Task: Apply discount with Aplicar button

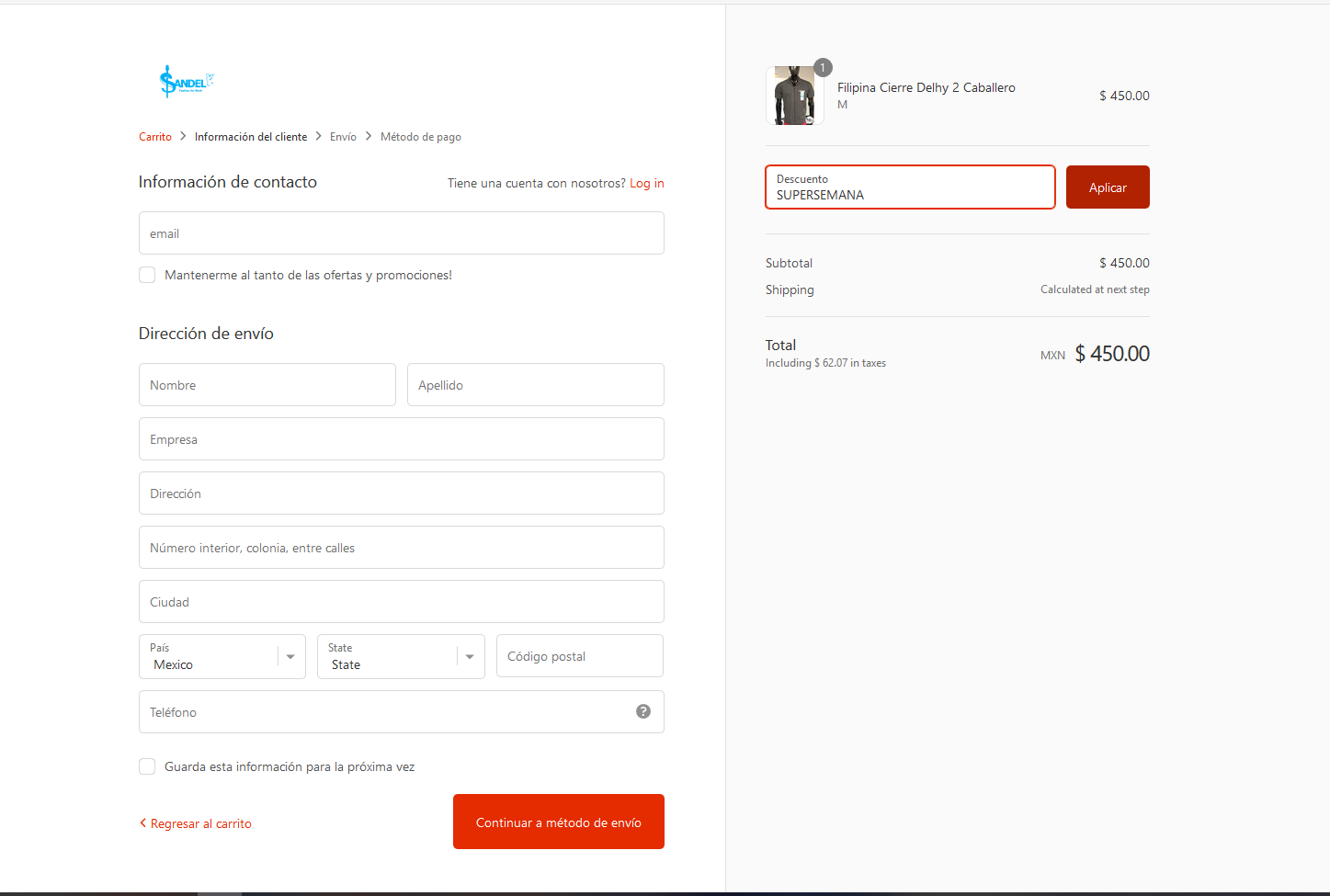Action: click(1108, 187)
